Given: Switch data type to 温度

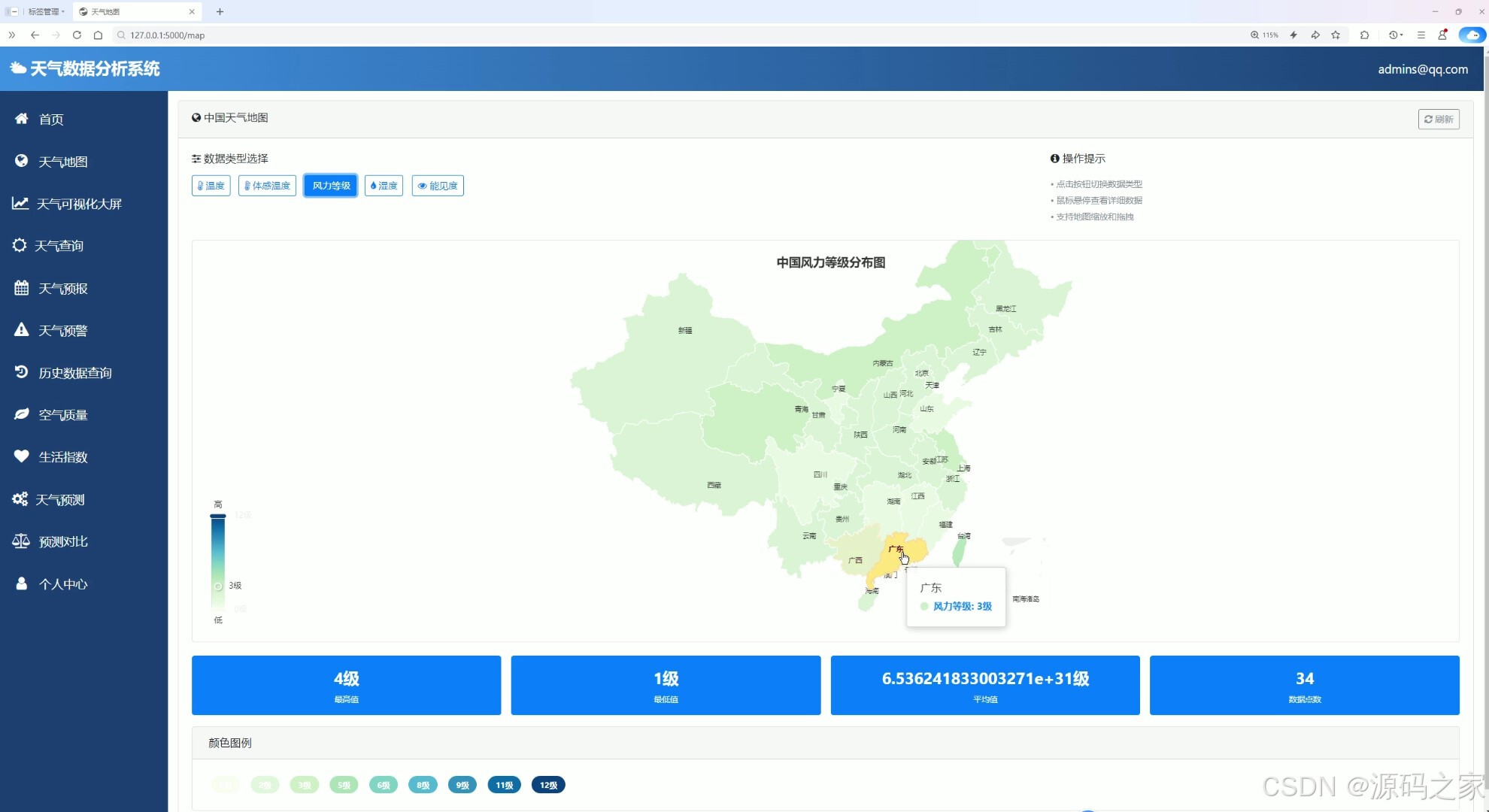Looking at the screenshot, I should click(x=211, y=186).
